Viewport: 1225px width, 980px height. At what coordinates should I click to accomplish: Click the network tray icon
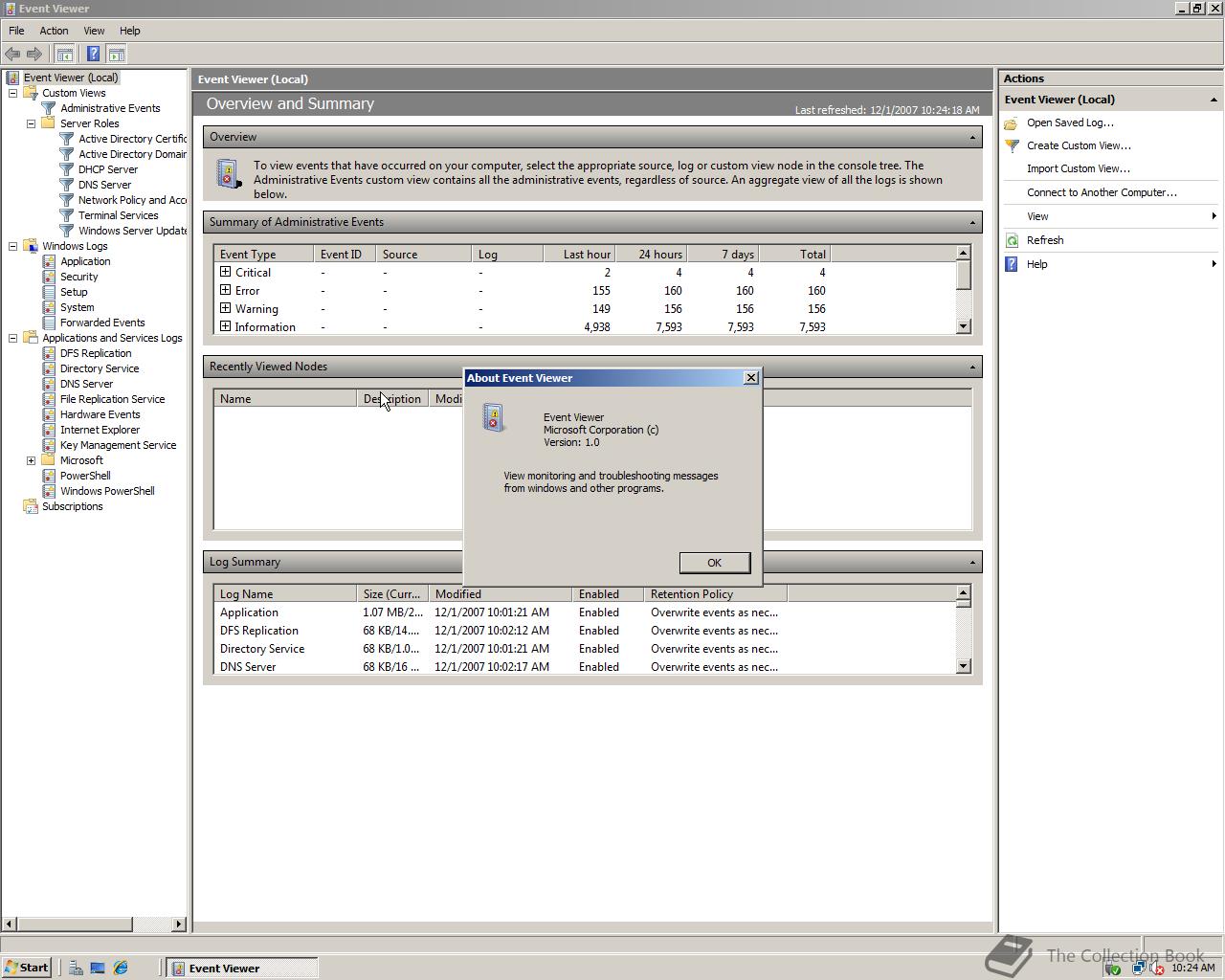point(1138,968)
